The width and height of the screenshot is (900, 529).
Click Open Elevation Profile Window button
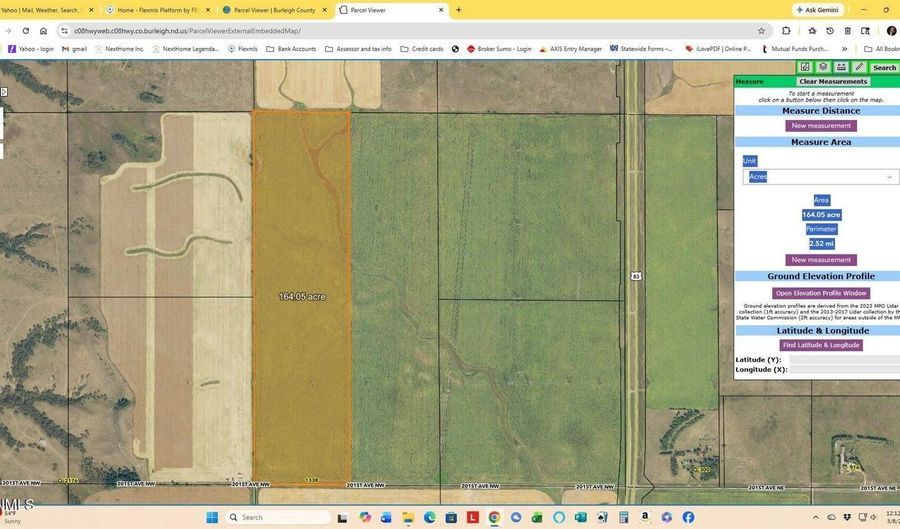tap(821, 293)
